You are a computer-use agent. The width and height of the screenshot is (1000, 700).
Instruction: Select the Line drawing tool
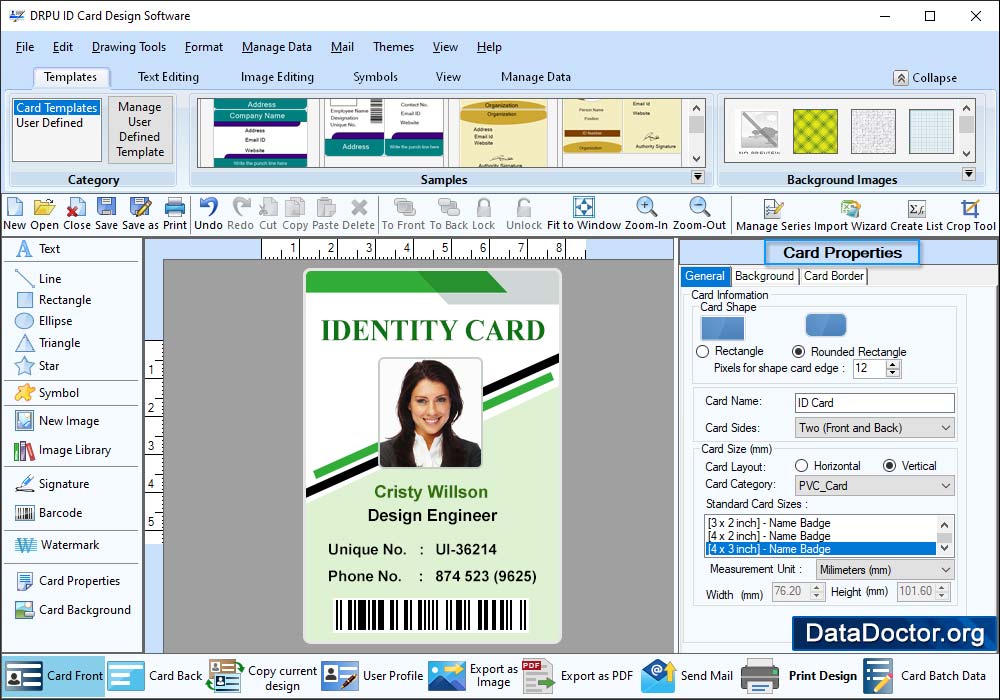38,279
